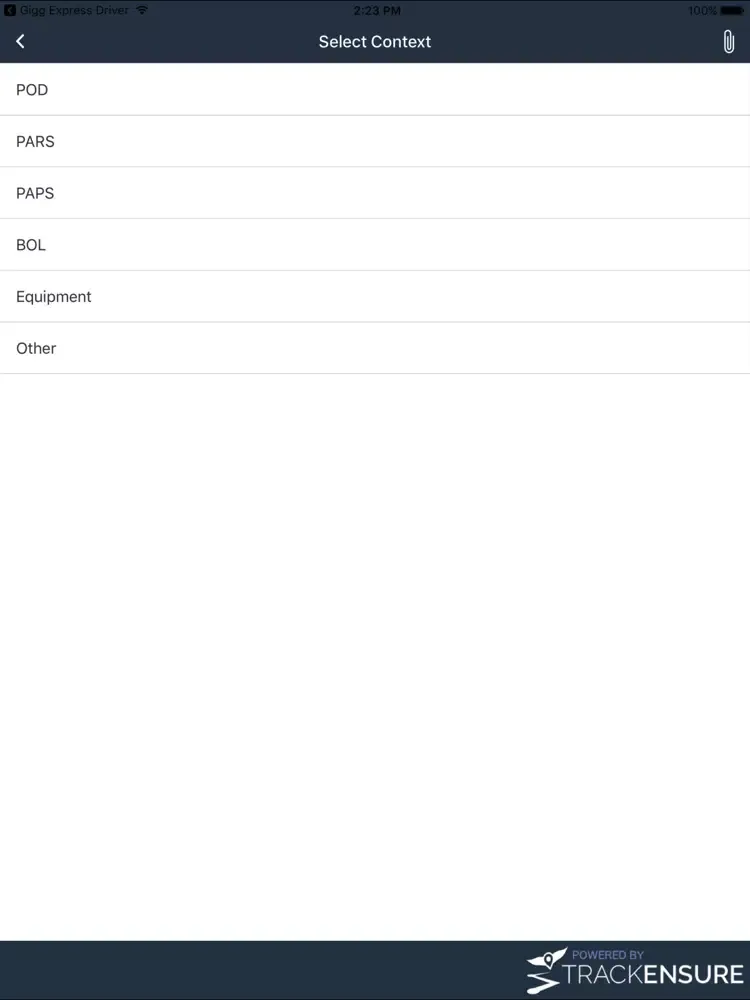Click the small back-to-app icon in status bar

(x=10, y=10)
